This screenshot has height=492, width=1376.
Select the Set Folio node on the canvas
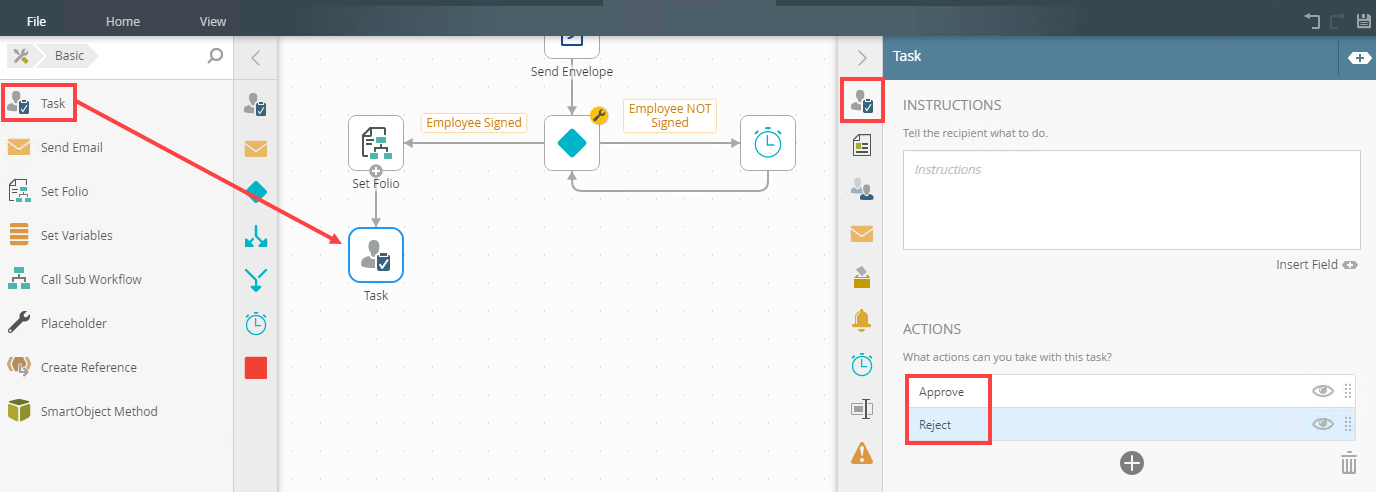[376, 143]
